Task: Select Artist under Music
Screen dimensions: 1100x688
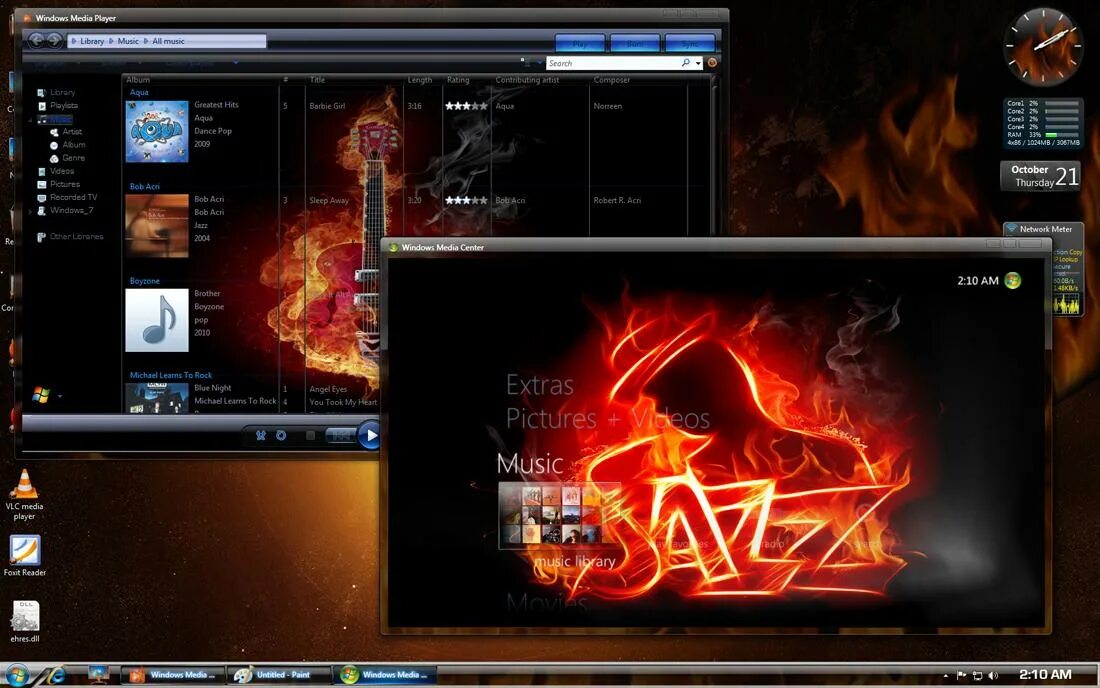Action: tap(72, 131)
